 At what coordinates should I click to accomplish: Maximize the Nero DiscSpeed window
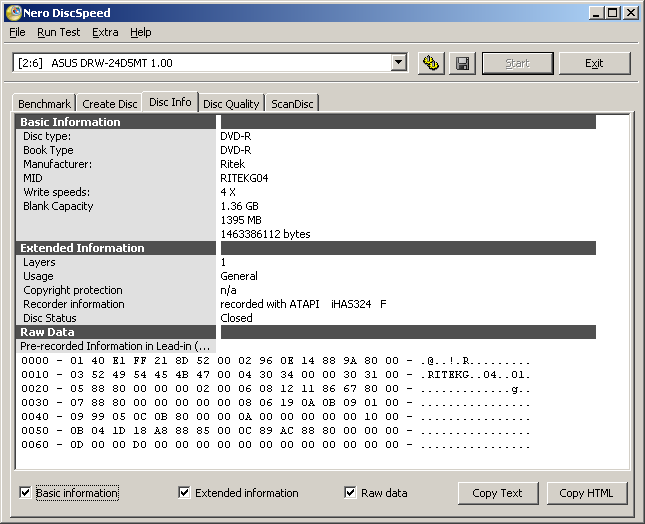click(613, 13)
